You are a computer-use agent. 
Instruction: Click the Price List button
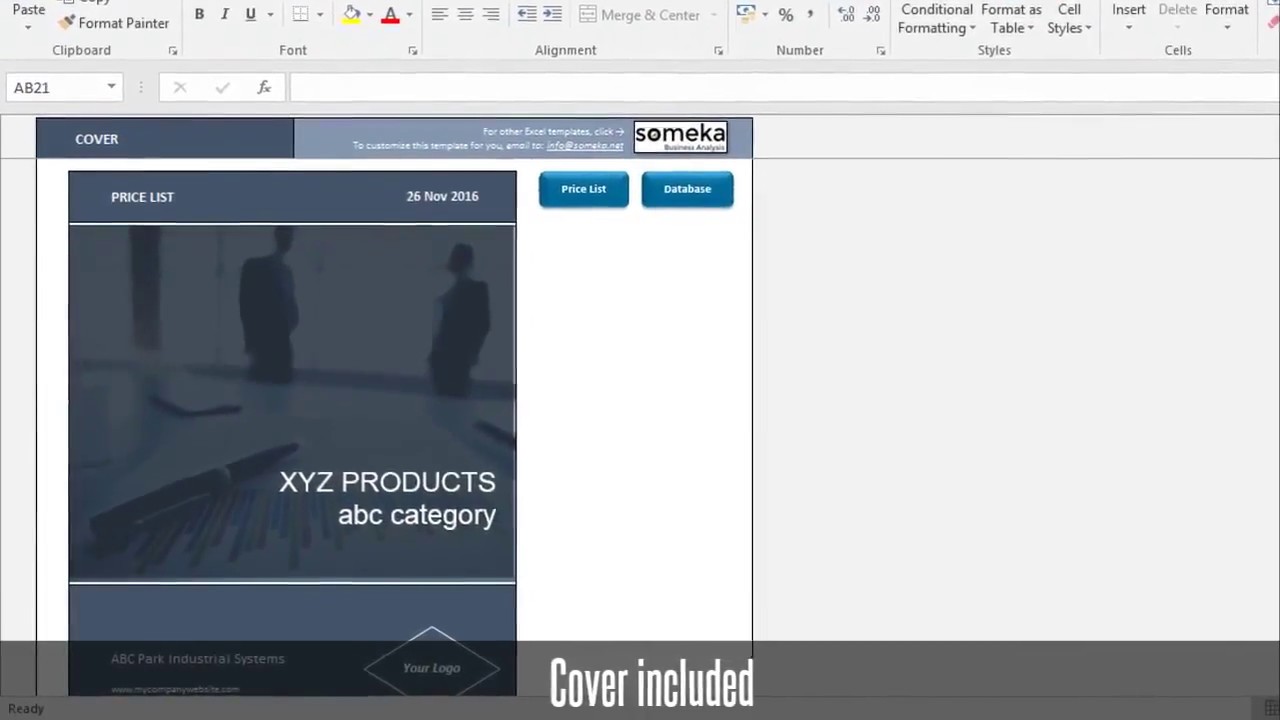point(584,189)
